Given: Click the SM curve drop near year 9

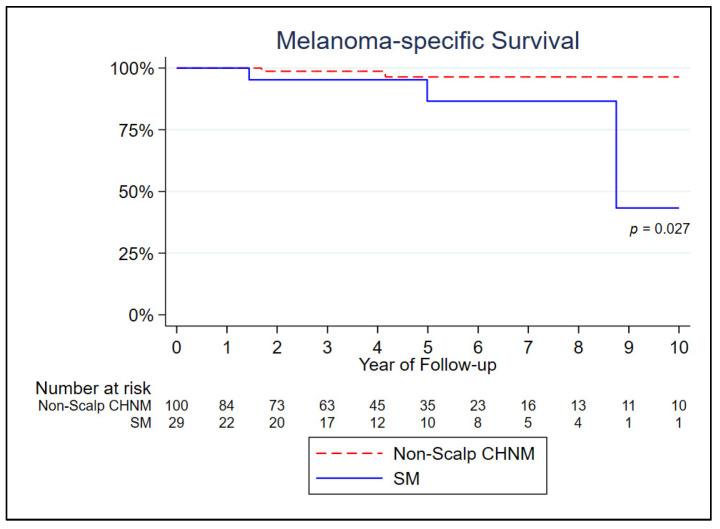Looking at the screenshot, I should point(616,155).
